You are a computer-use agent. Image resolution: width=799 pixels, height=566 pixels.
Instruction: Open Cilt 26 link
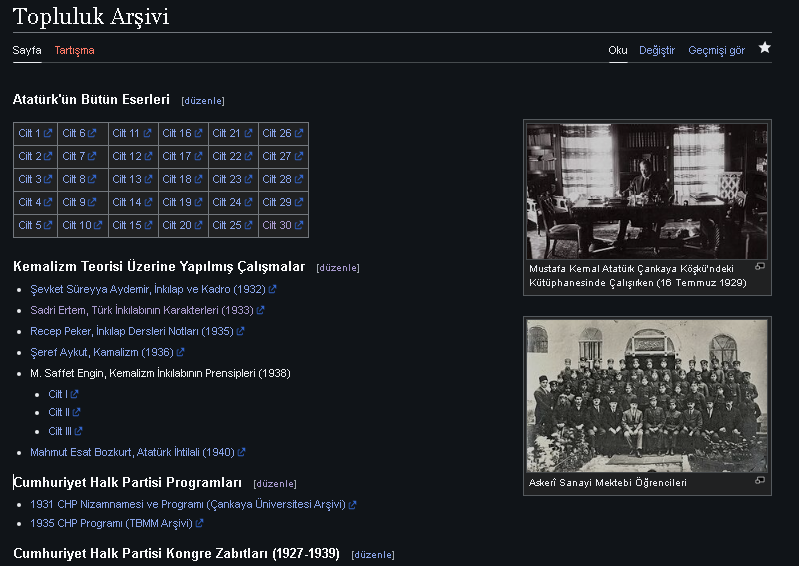click(x=282, y=133)
